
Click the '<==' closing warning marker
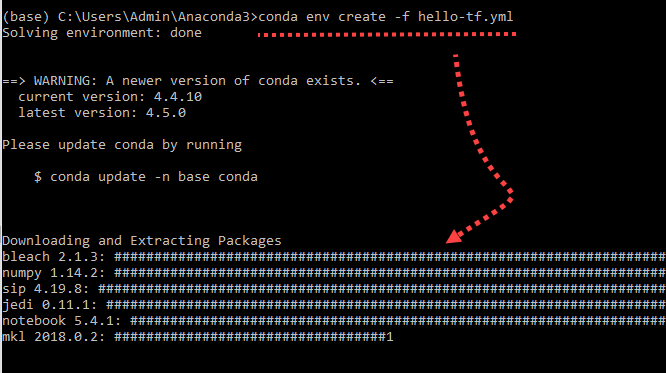(382, 81)
